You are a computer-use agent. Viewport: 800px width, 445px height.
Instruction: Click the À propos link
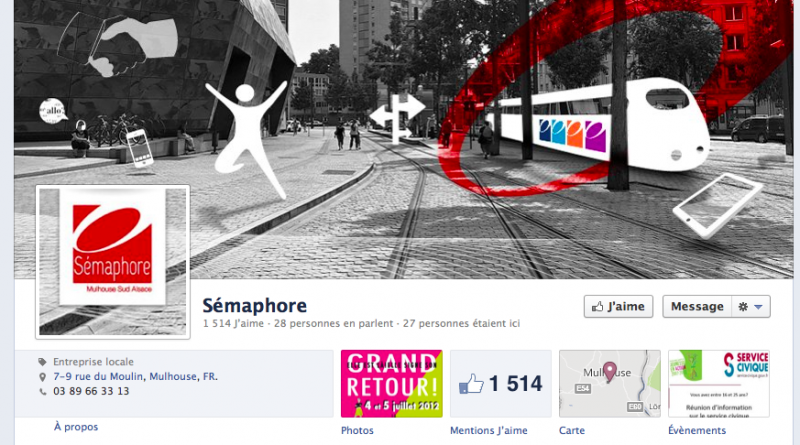(x=76, y=427)
